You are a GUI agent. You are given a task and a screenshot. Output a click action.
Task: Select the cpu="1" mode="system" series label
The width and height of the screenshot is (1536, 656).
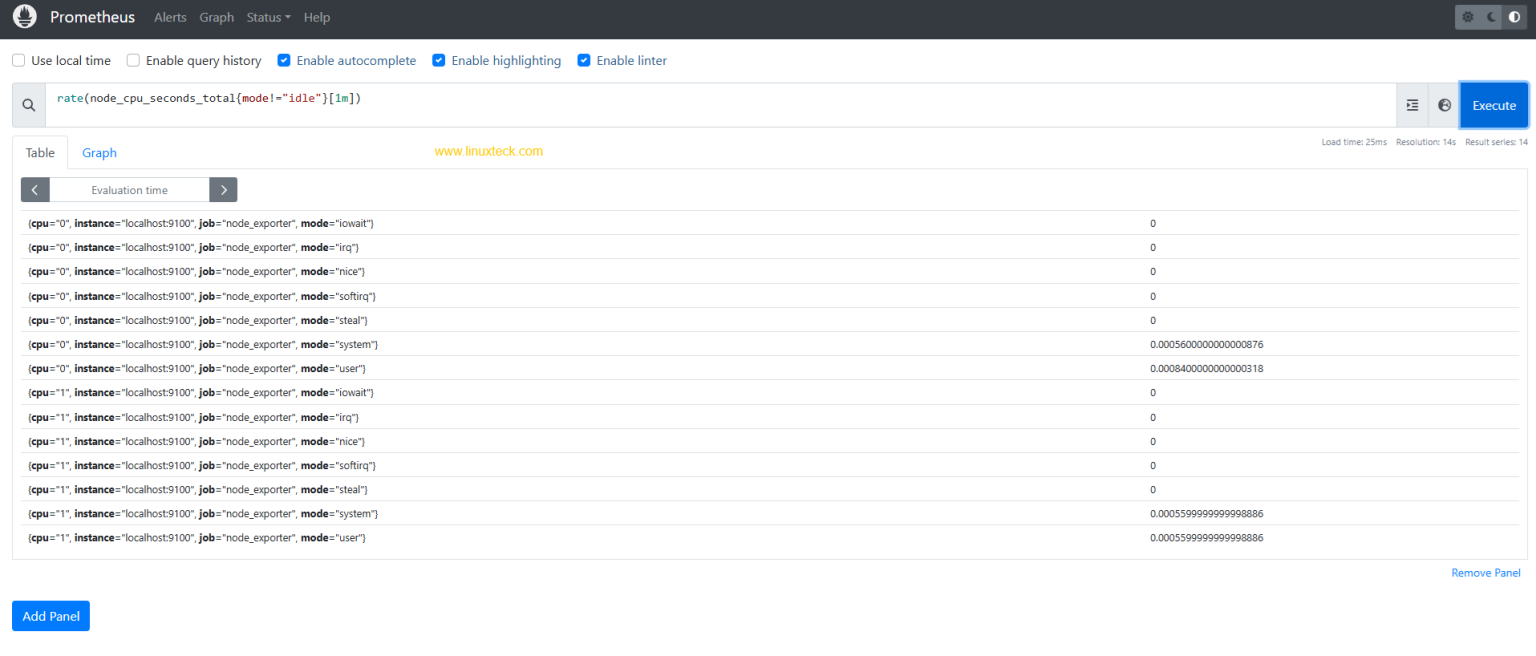tap(203, 514)
